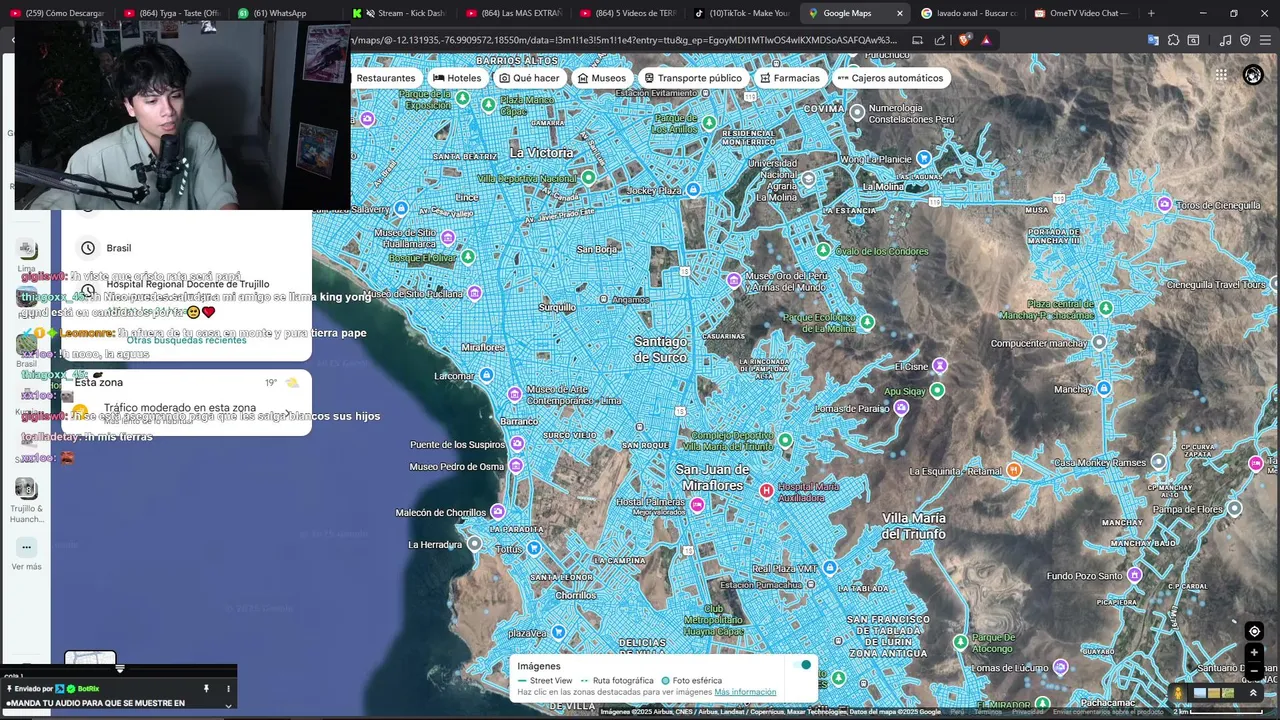The image size is (1280, 720).
Task: Open the Ver más sidebar button
Action: tap(27, 554)
